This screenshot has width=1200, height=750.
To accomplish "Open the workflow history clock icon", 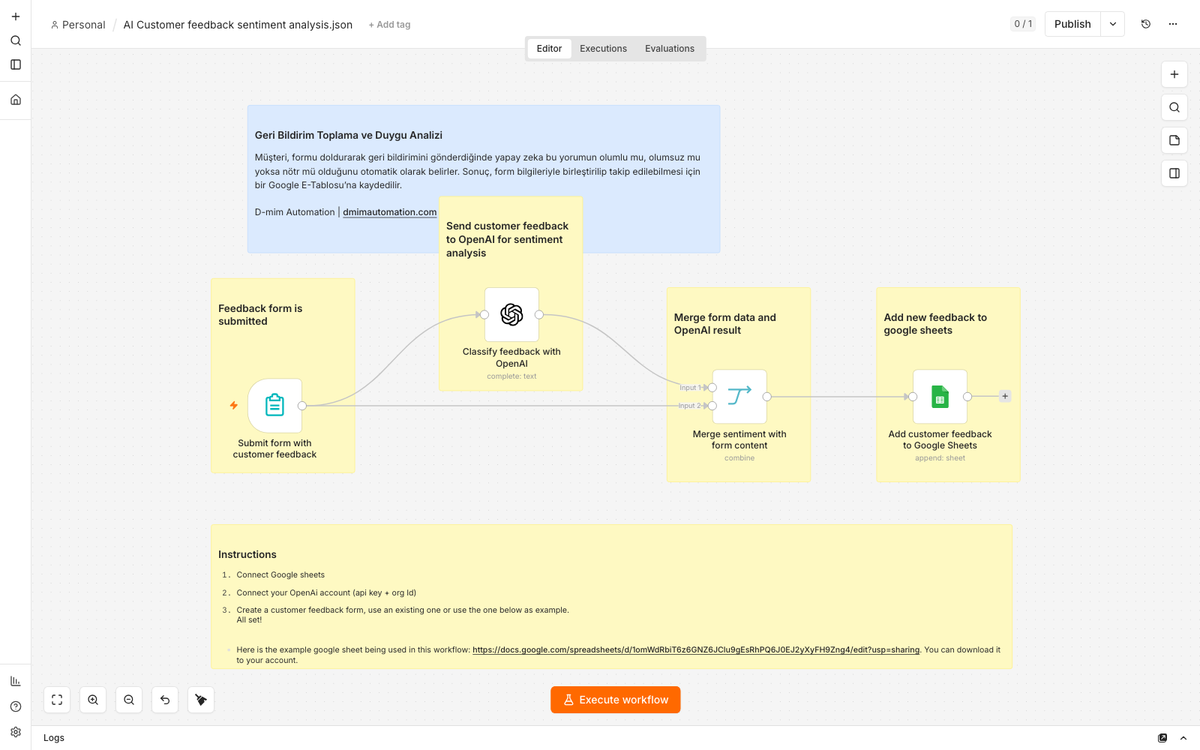I will (x=1146, y=24).
